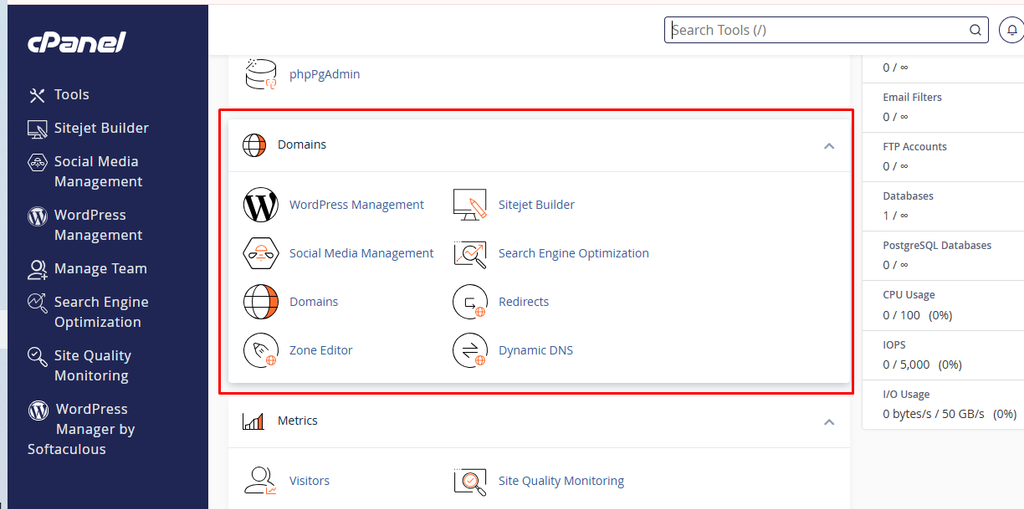
Task: Click the "0 / 100 (0%)" CPU value
Action: click(x=917, y=316)
